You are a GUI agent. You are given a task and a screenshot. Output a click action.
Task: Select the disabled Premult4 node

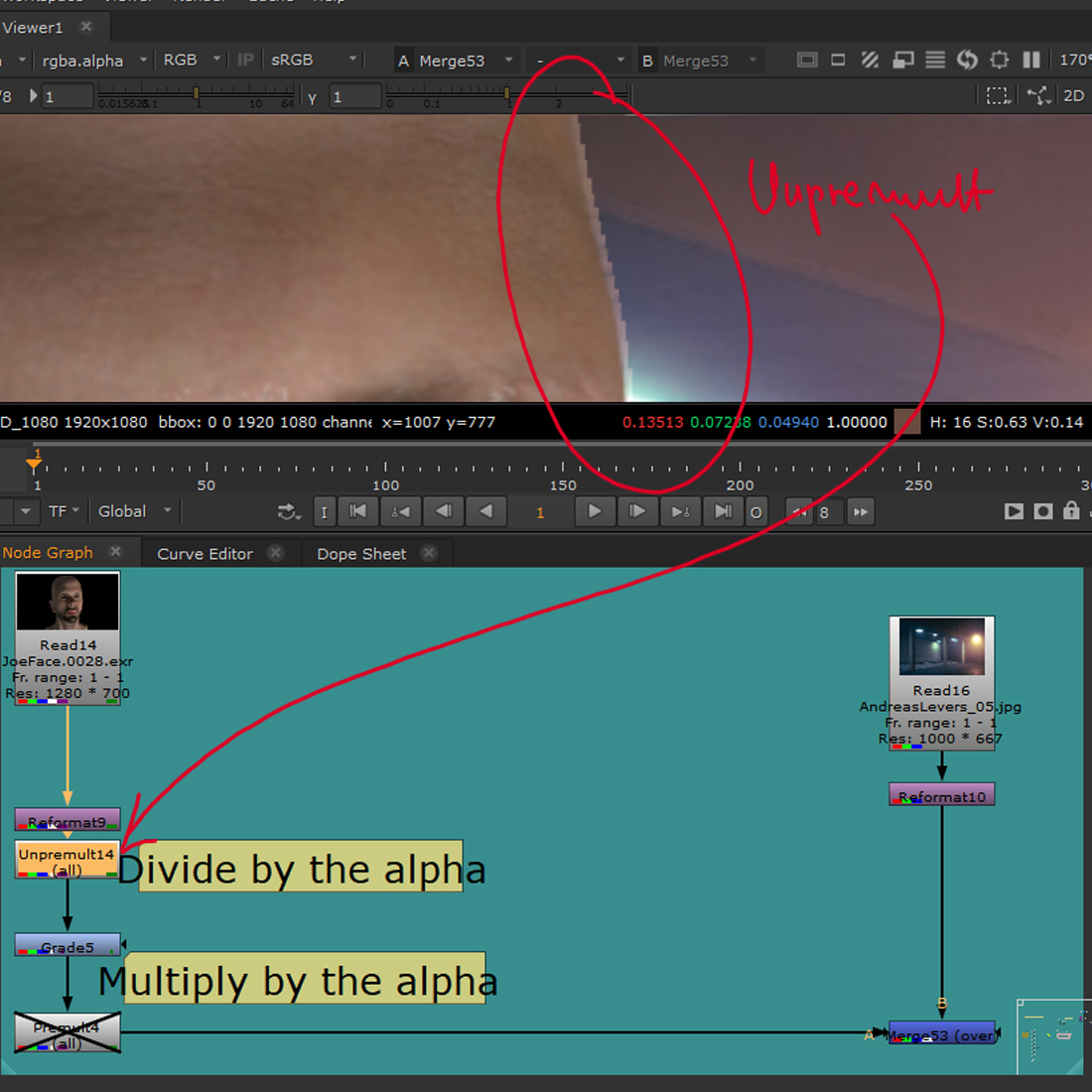click(x=68, y=1032)
